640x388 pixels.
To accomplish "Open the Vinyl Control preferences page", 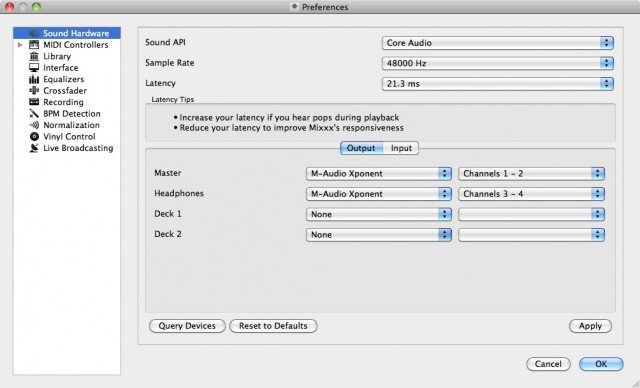I will tap(69, 137).
